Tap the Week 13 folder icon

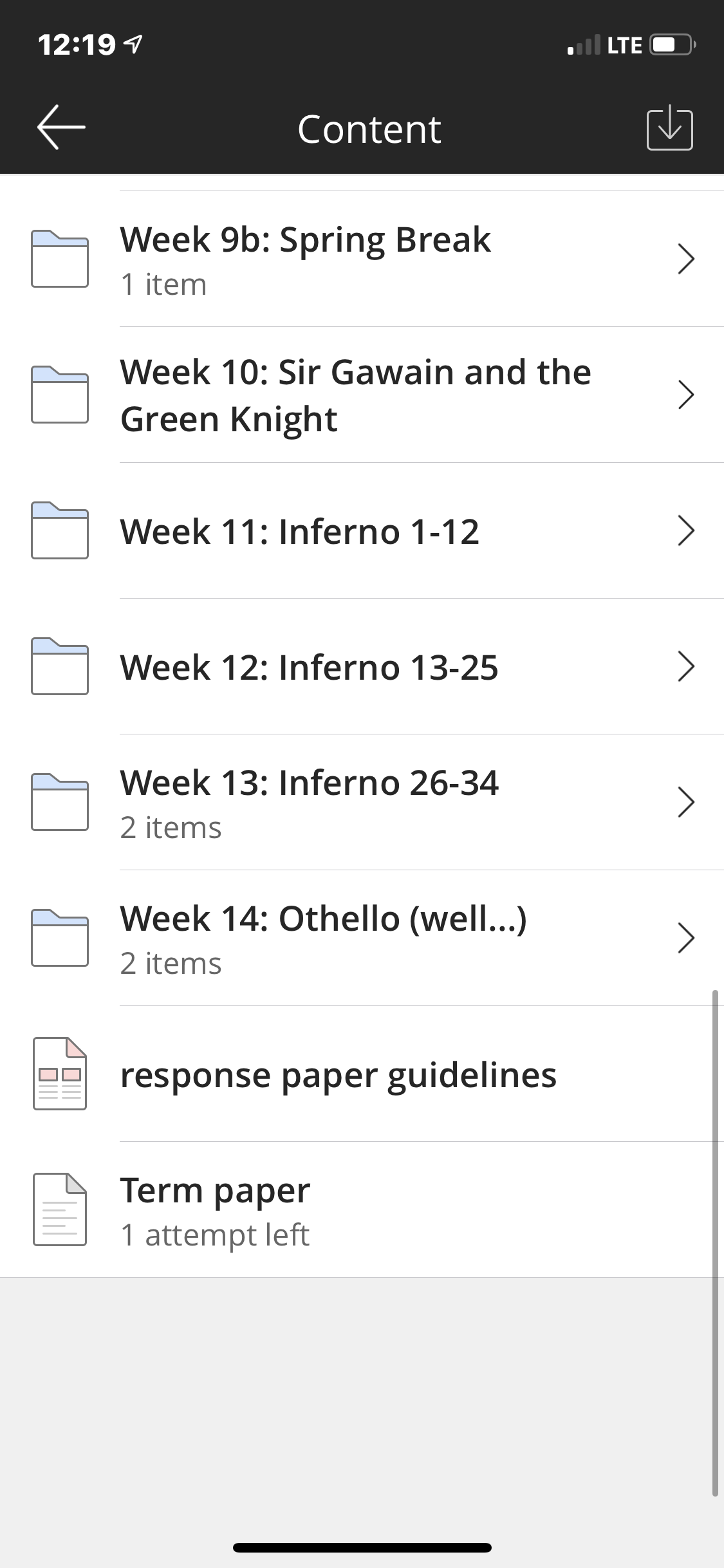click(60, 802)
